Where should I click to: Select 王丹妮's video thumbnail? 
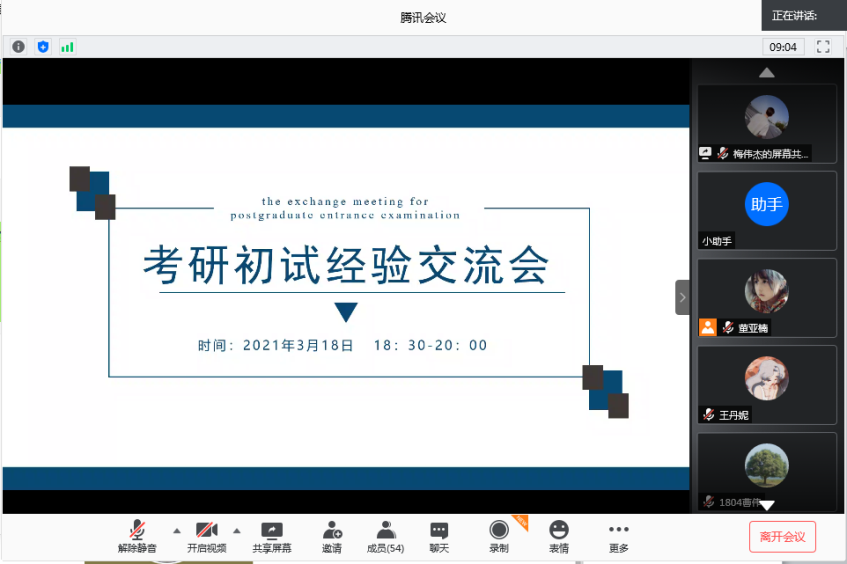[x=767, y=384]
